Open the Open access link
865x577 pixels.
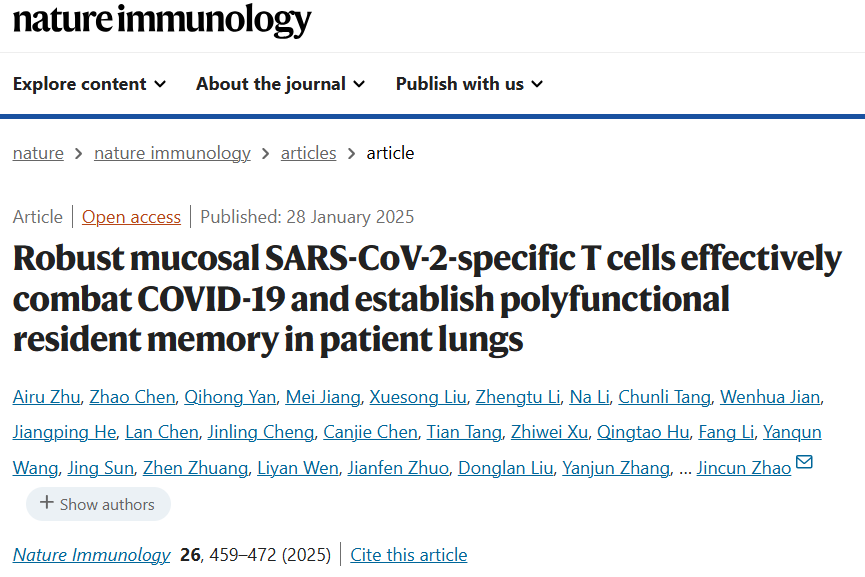pos(131,217)
